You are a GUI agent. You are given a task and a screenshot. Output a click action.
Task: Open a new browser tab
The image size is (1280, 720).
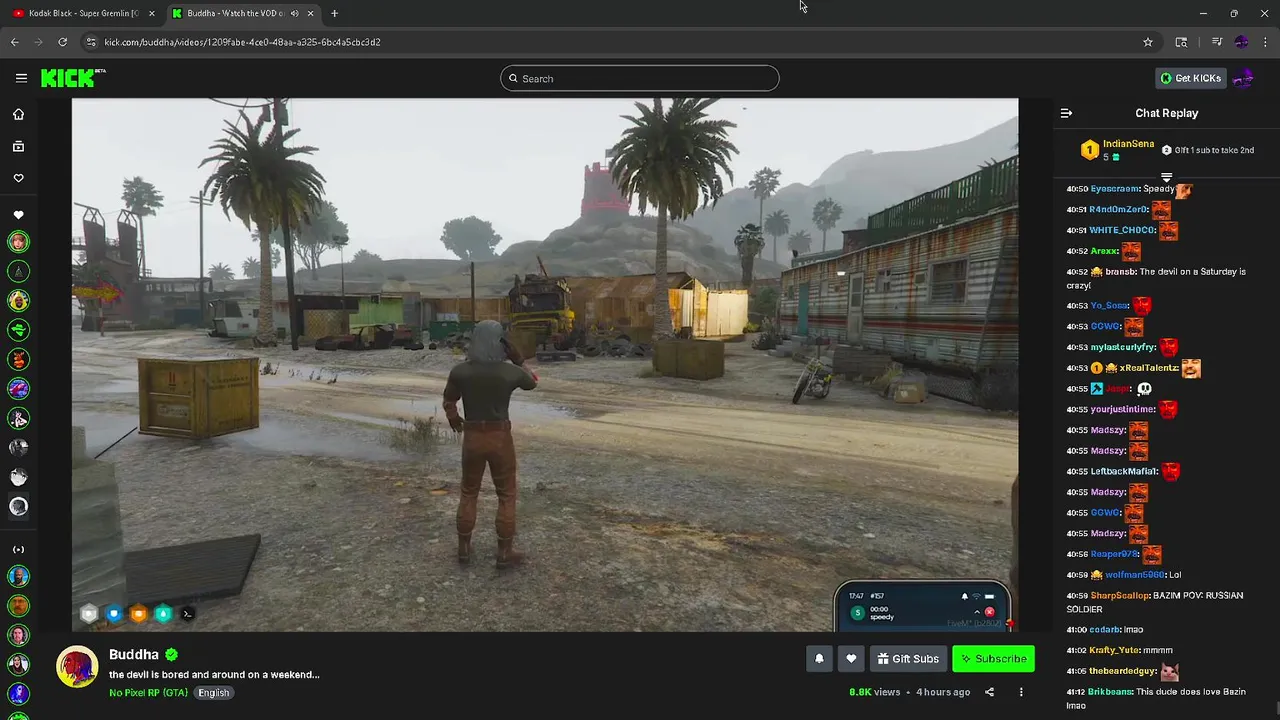pyautogui.click(x=334, y=13)
